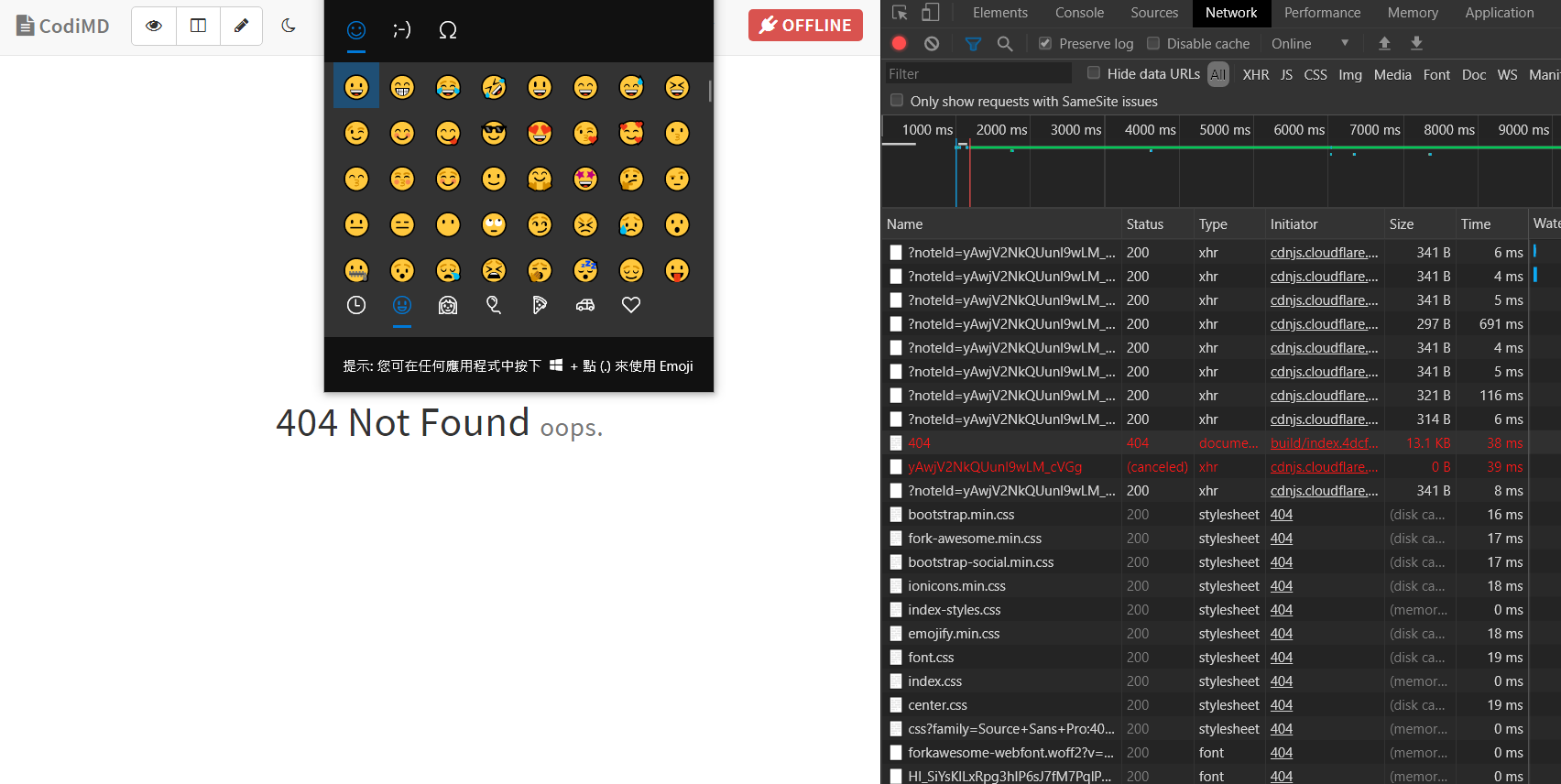Select the All request type filter
Viewport: 1561px width, 784px height.
[x=1217, y=74]
